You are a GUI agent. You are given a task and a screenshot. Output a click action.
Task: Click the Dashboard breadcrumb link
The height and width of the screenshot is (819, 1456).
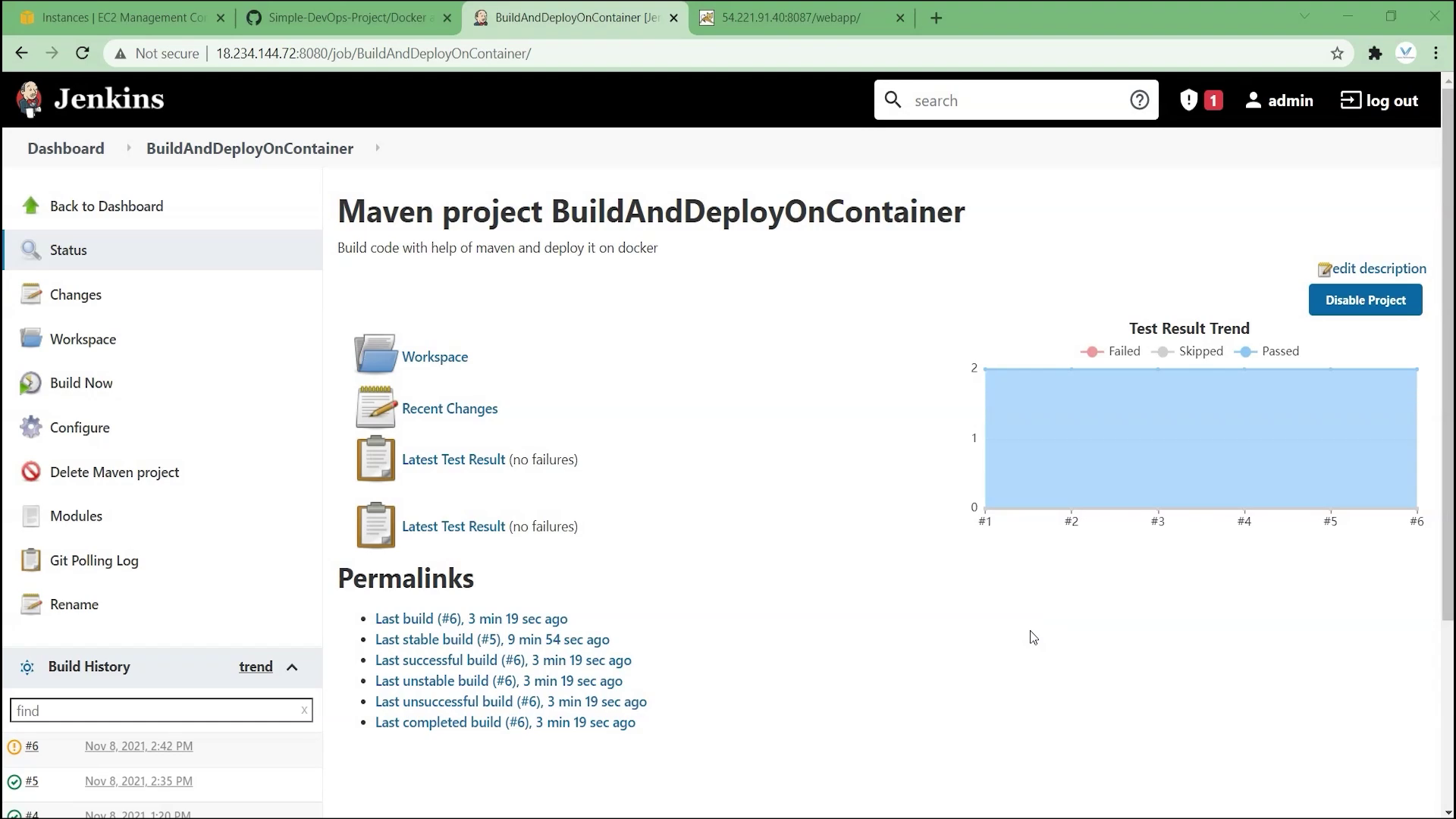click(x=66, y=148)
